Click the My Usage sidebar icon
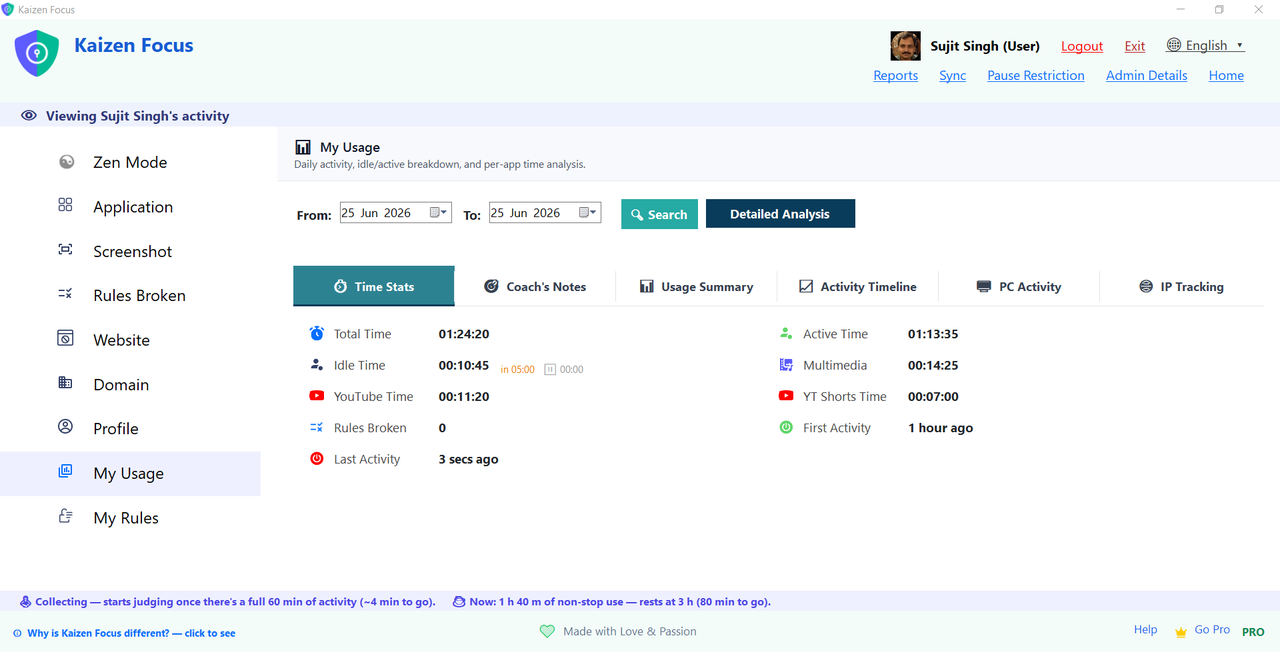The width and height of the screenshot is (1280, 652). click(x=65, y=472)
